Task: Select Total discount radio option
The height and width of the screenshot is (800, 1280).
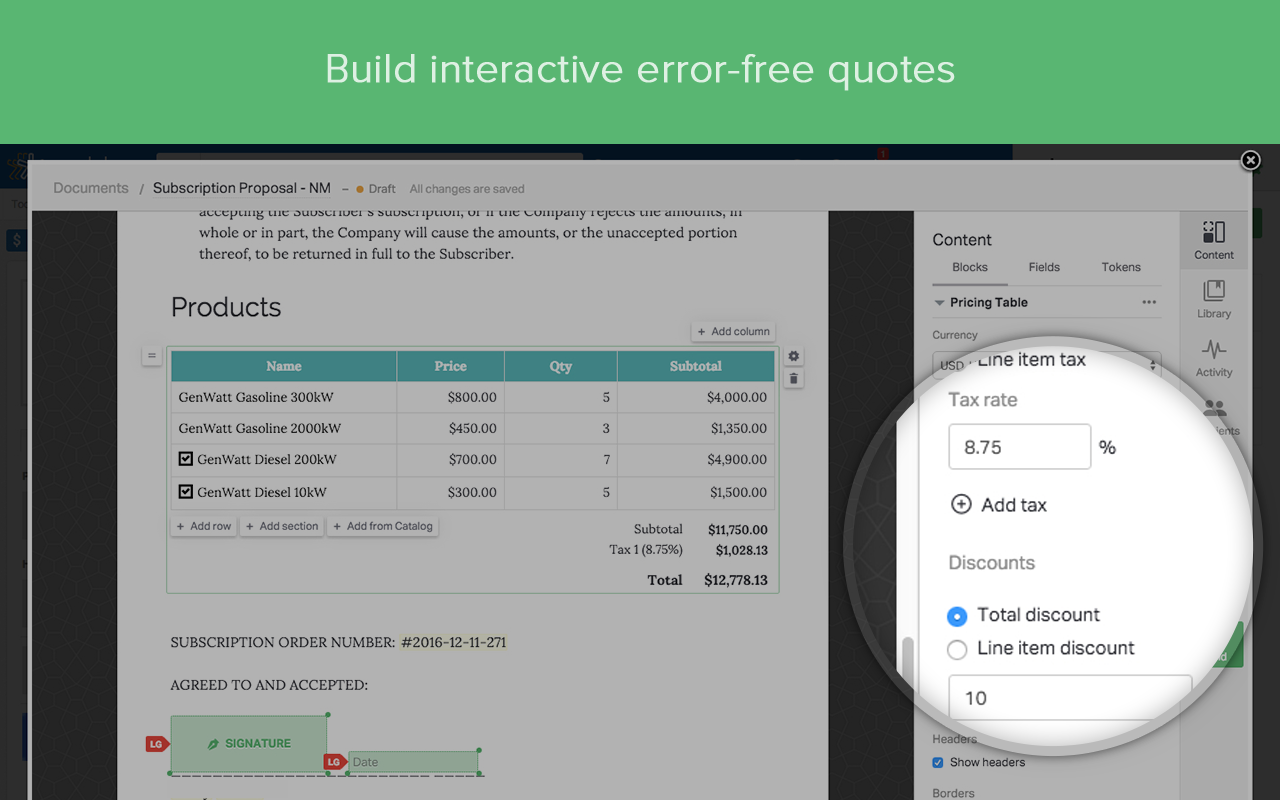Action: [957, 616]
